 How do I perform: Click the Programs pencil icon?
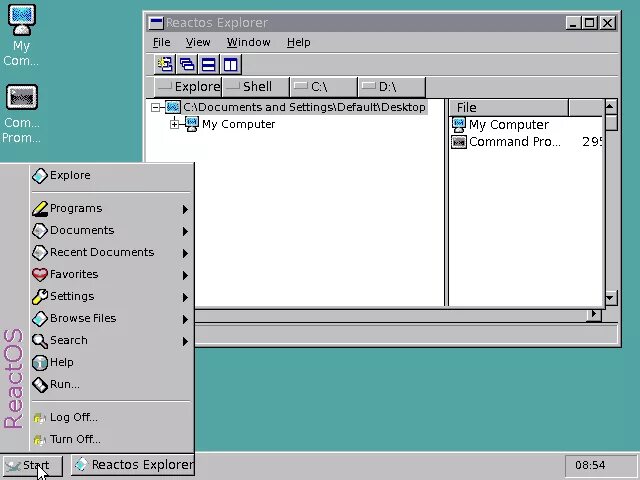tap(40, 209)
